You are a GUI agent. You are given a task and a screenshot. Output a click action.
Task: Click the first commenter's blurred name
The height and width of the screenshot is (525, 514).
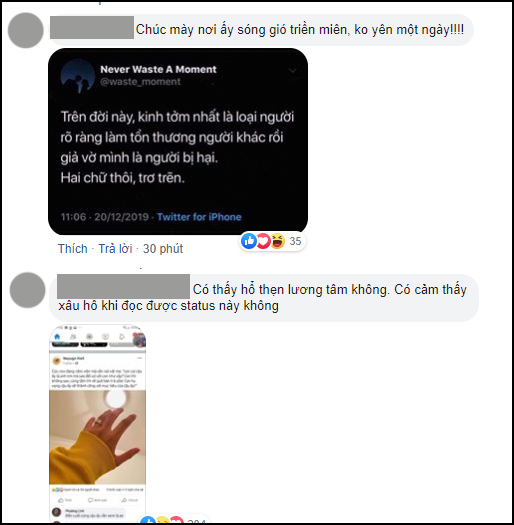point(92,27)
